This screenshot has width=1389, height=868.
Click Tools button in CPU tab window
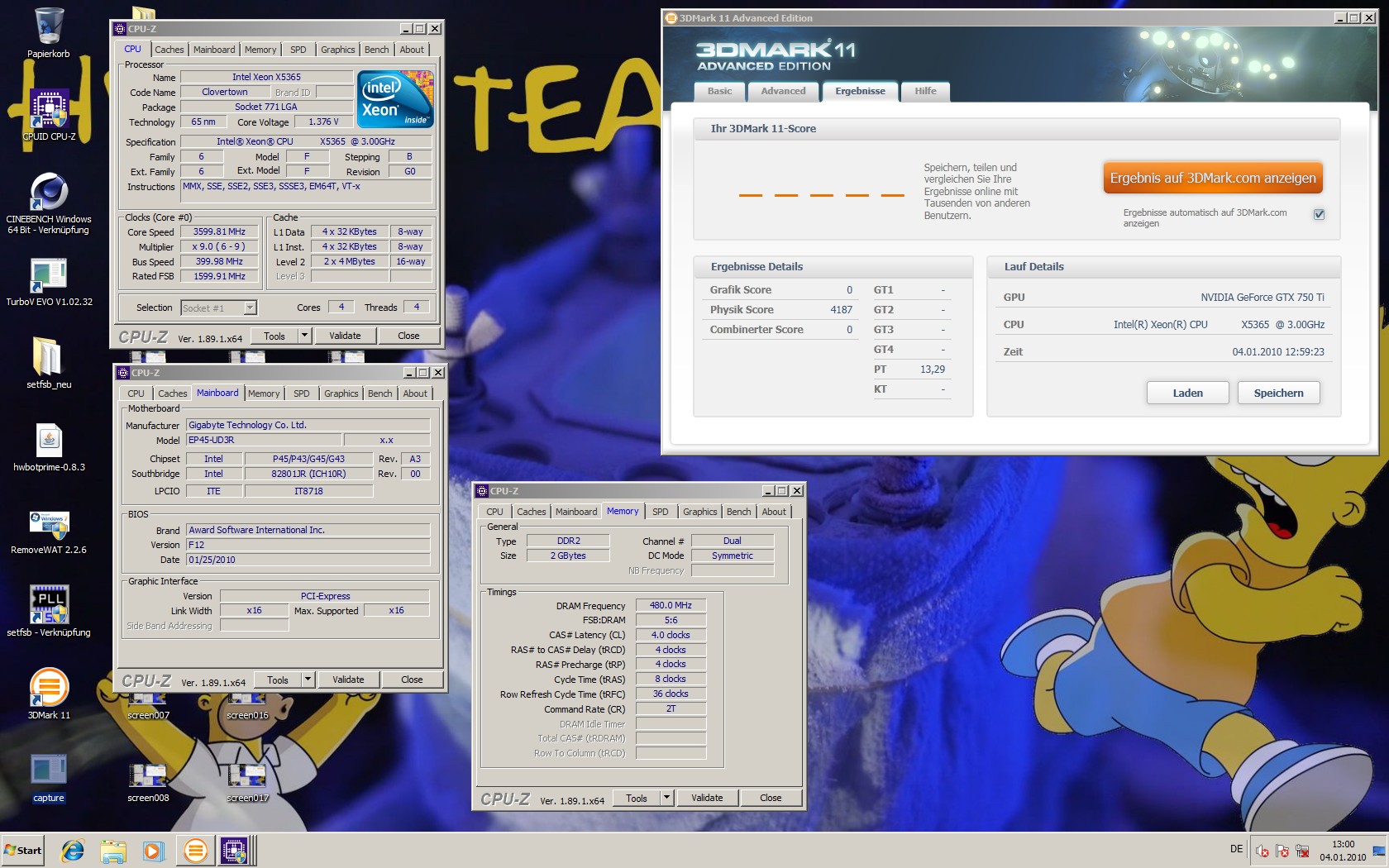click(274, 336)
